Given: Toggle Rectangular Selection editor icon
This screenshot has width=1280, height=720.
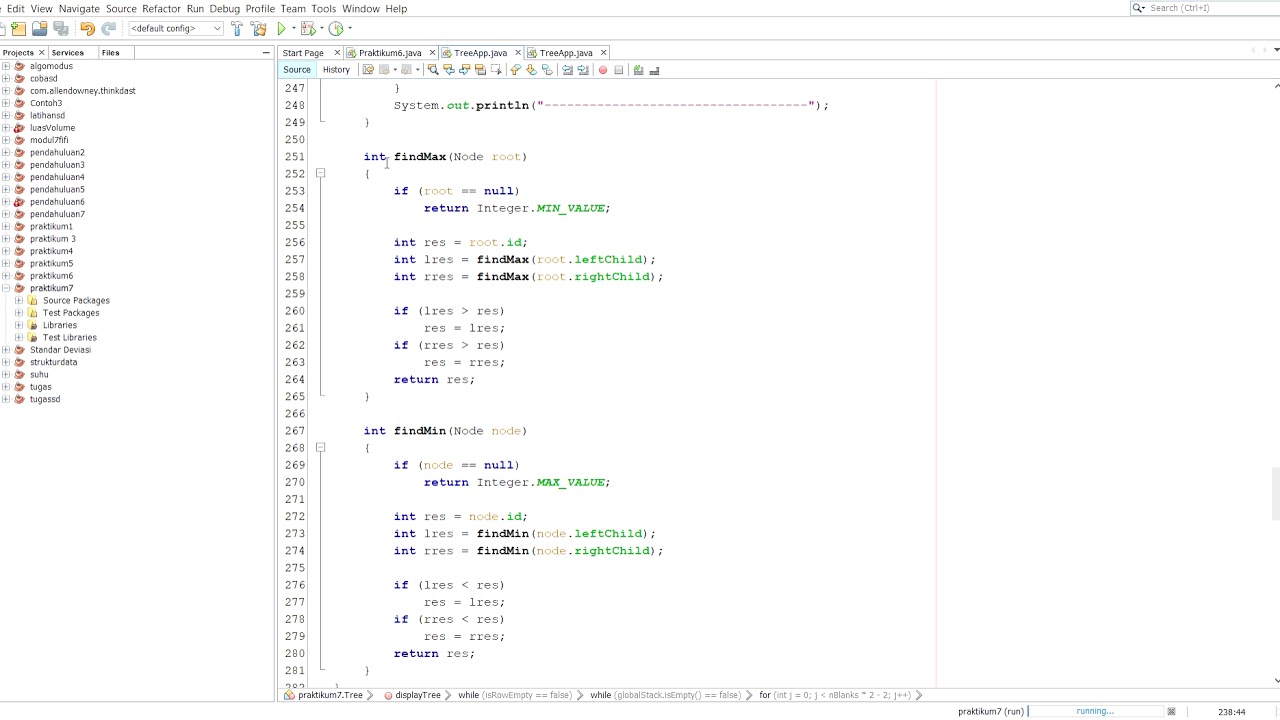Looking at the screenshot, I should tap(496, 70).
